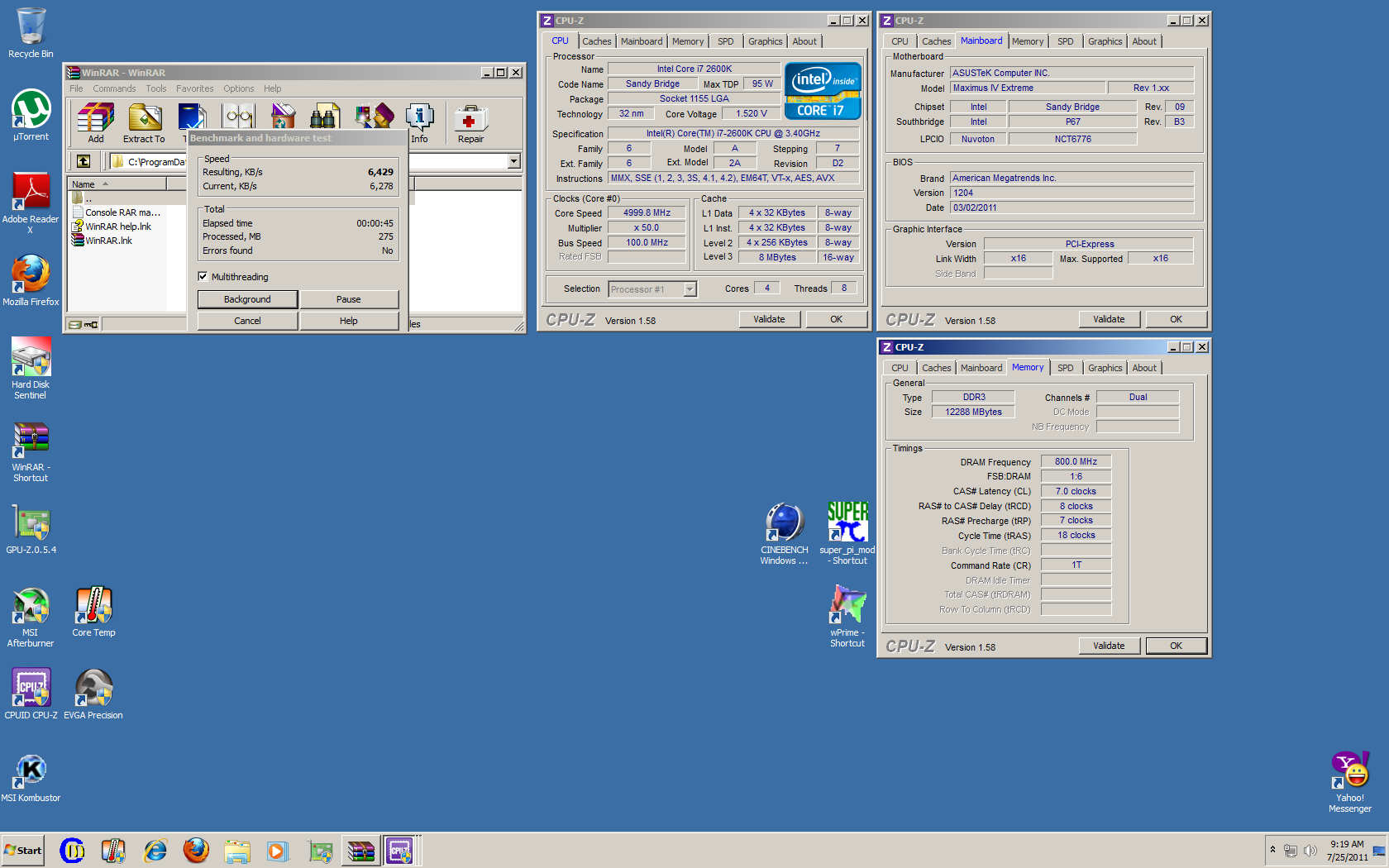Click Validate in CPU-Z Memory window
The width and height of the screenshot is (1389, 868).
click(x=1109, y=646)
